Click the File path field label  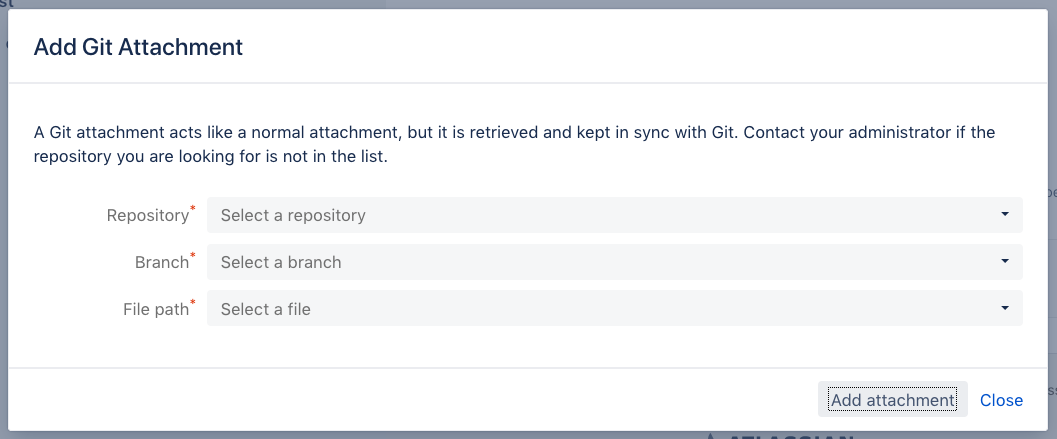point(149,309)
